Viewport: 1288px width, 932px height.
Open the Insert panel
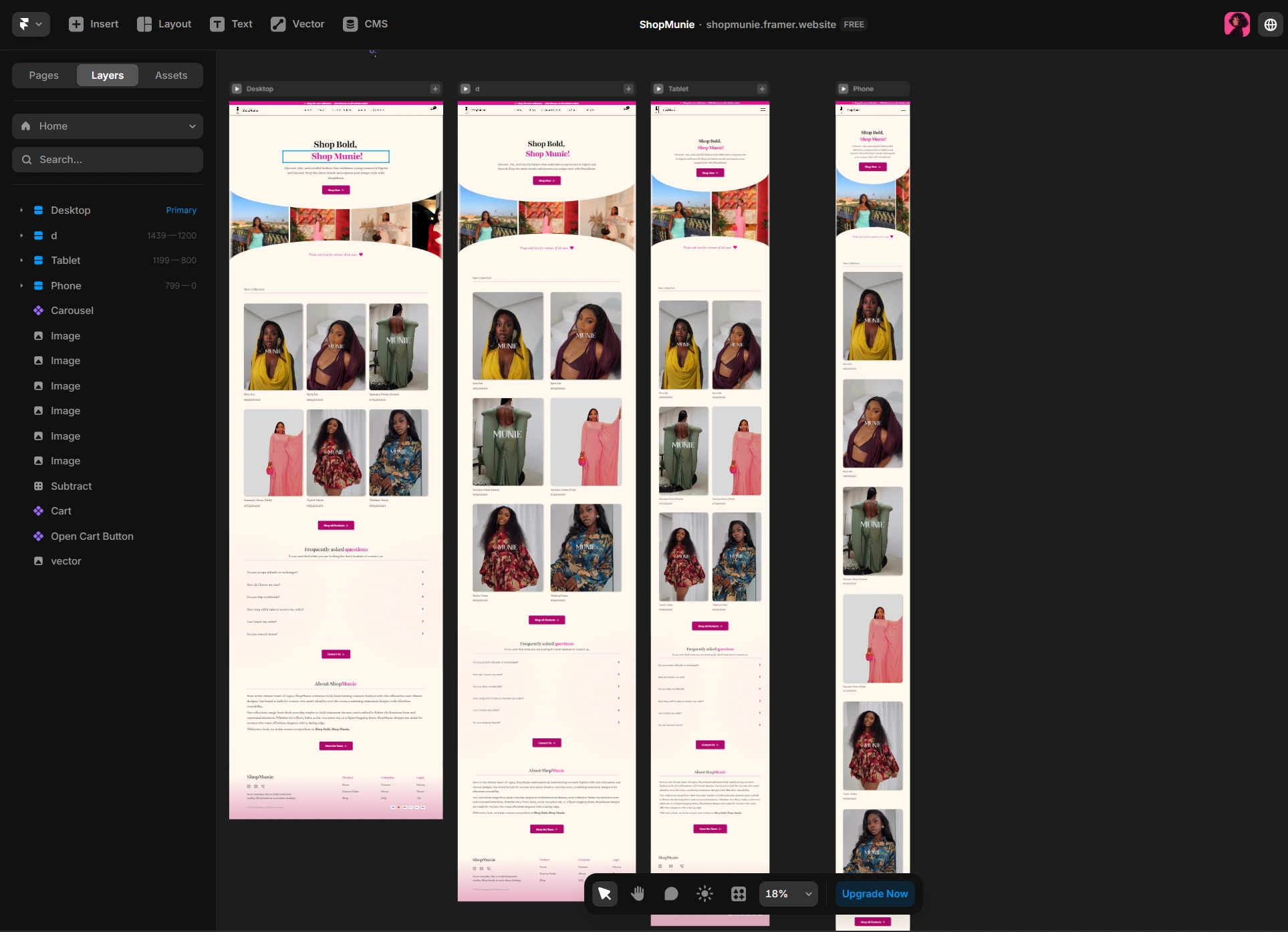click(94, 23)
